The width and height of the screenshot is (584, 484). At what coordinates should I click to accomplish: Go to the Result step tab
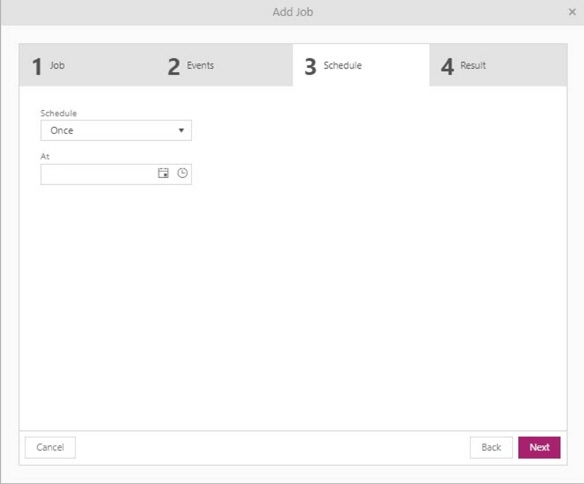[498, 65]
